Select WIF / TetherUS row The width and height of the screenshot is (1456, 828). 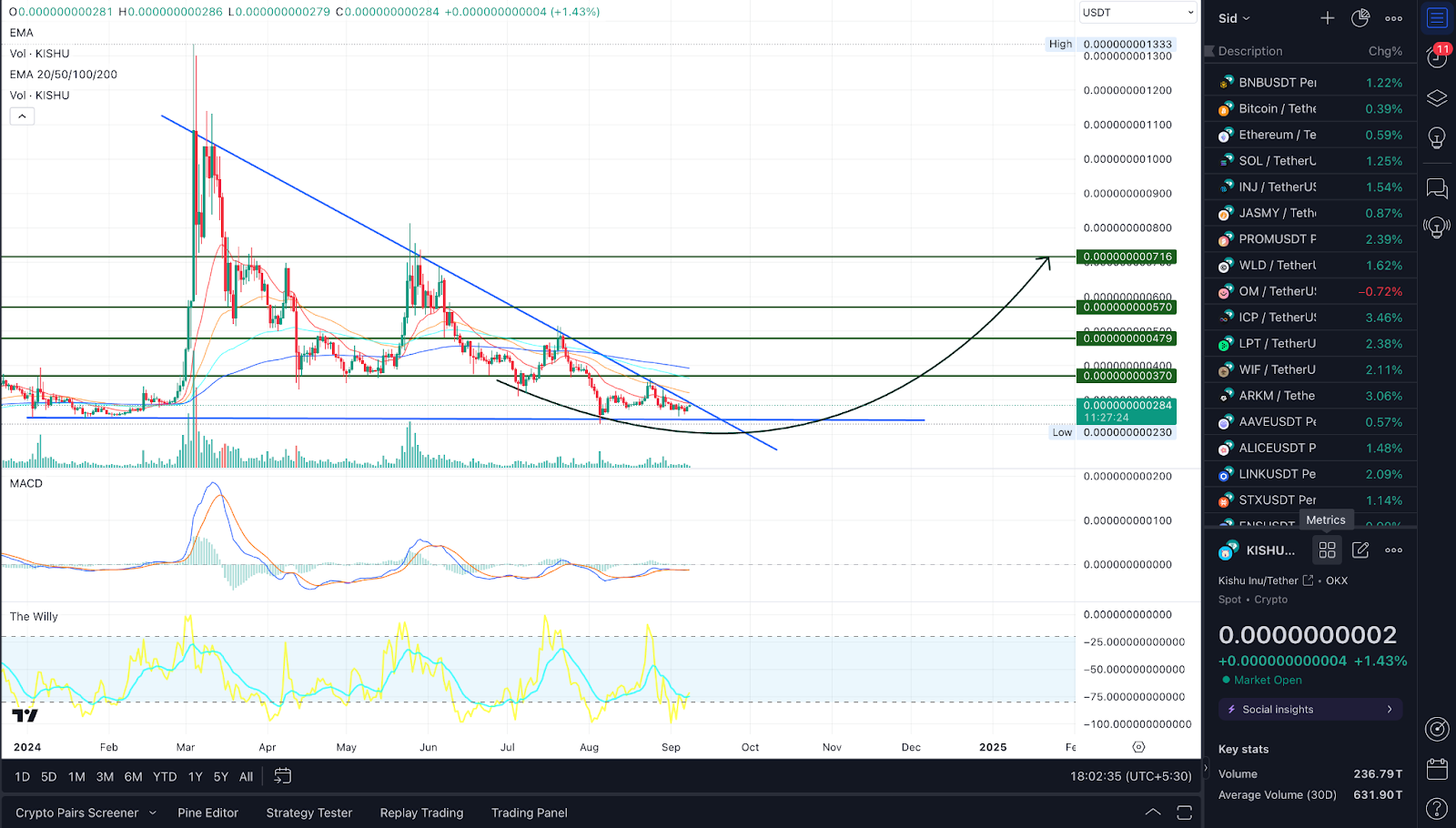point(1310,369)
